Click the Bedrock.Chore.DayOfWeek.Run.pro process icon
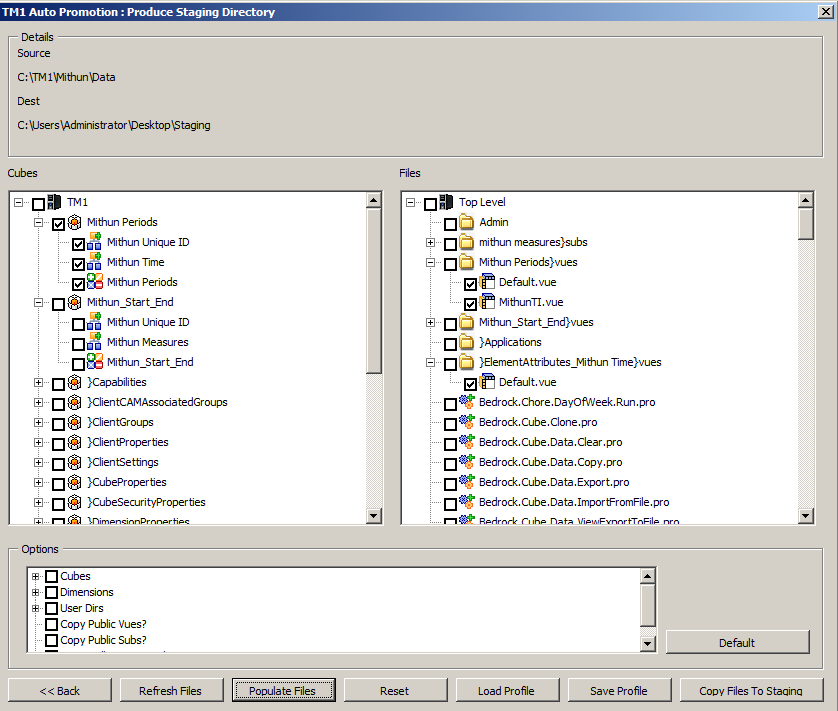838x711 pixels. (467, 402)
